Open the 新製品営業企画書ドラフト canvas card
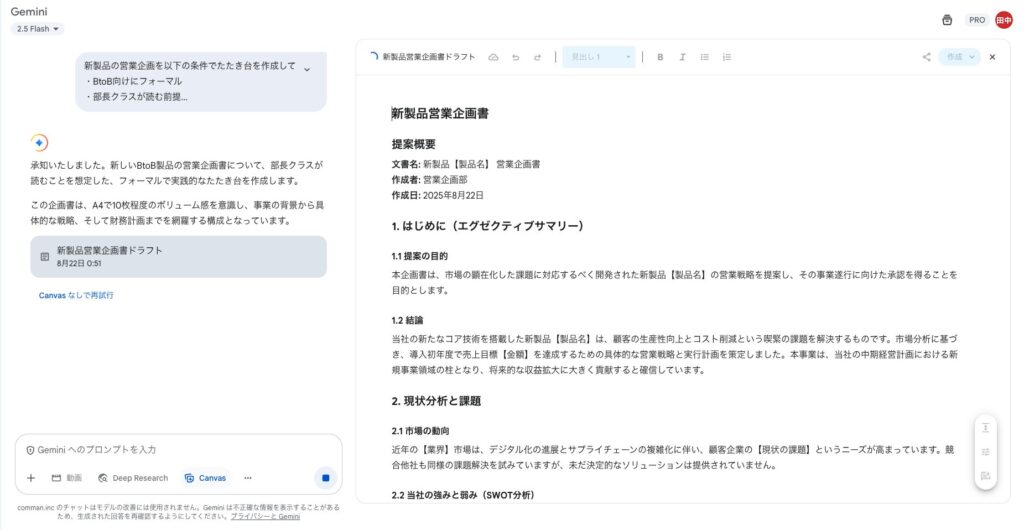Image resolution: width=1024 pixels, height=530 pixels. (178, 257)
